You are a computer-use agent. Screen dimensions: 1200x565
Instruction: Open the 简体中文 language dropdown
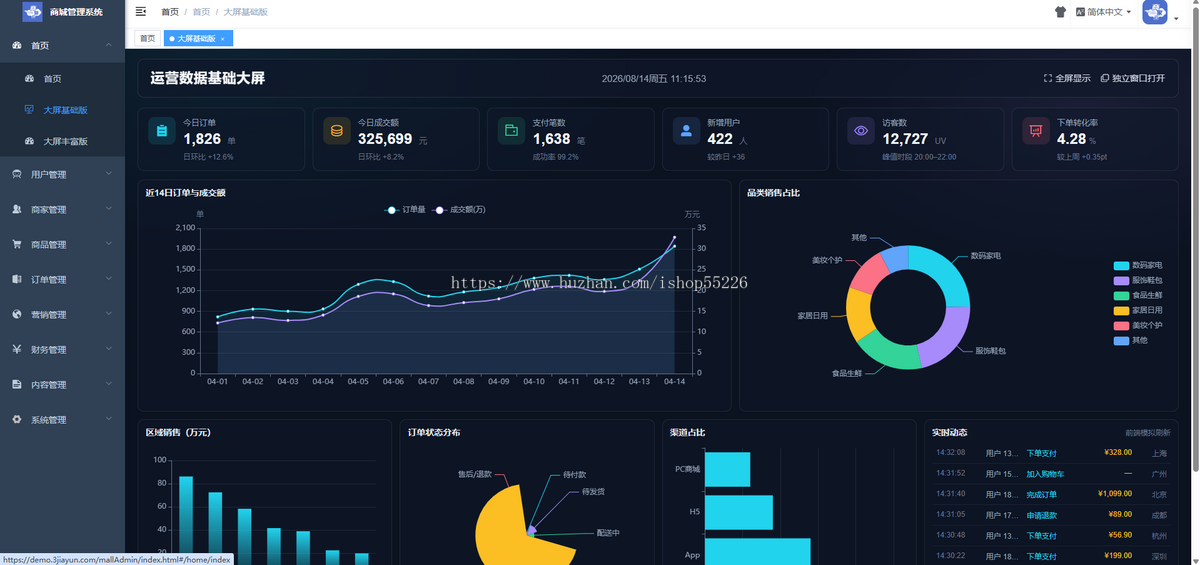point(1104,12)
